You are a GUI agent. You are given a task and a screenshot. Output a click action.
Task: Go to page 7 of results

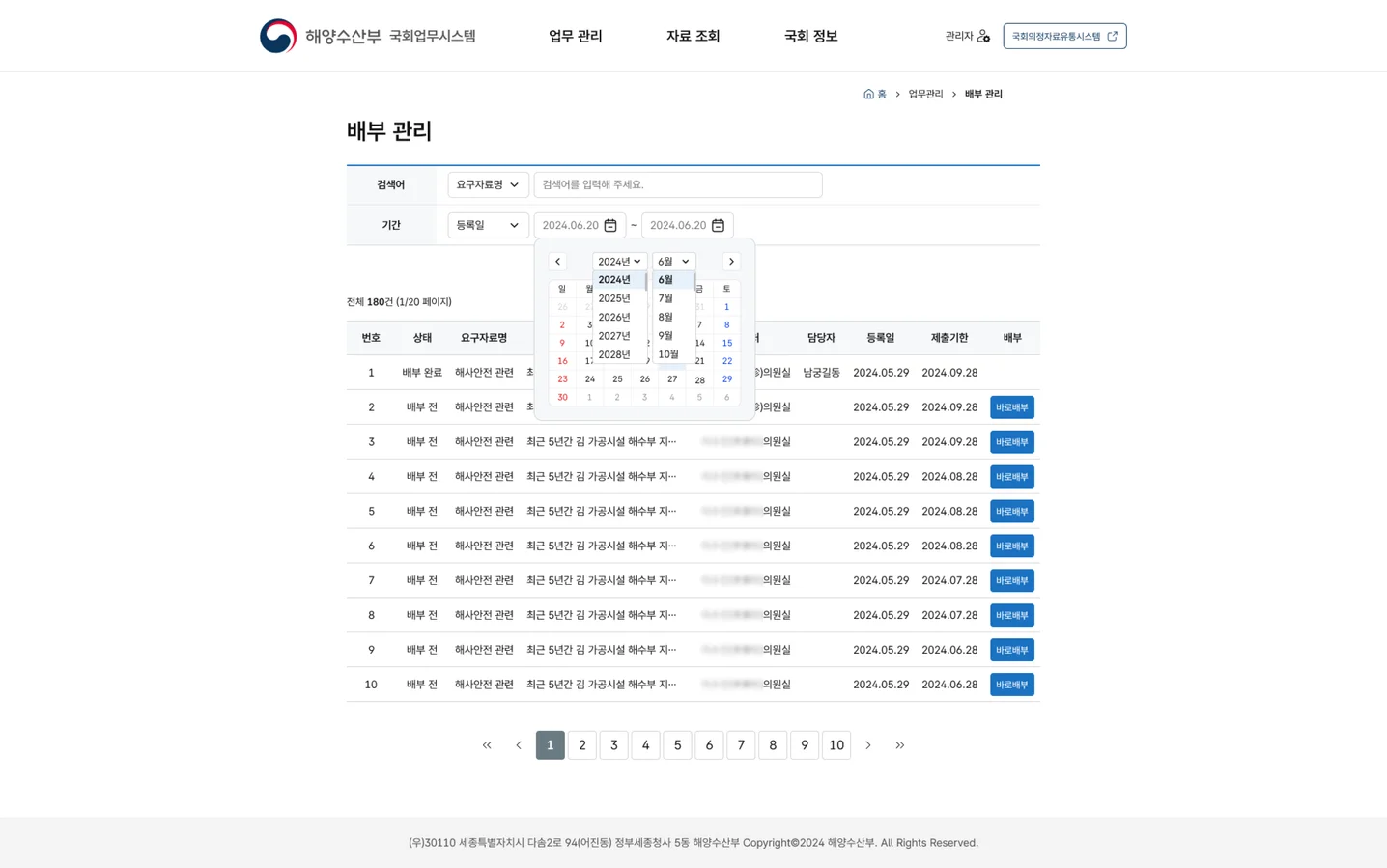[x=741, y=745]
